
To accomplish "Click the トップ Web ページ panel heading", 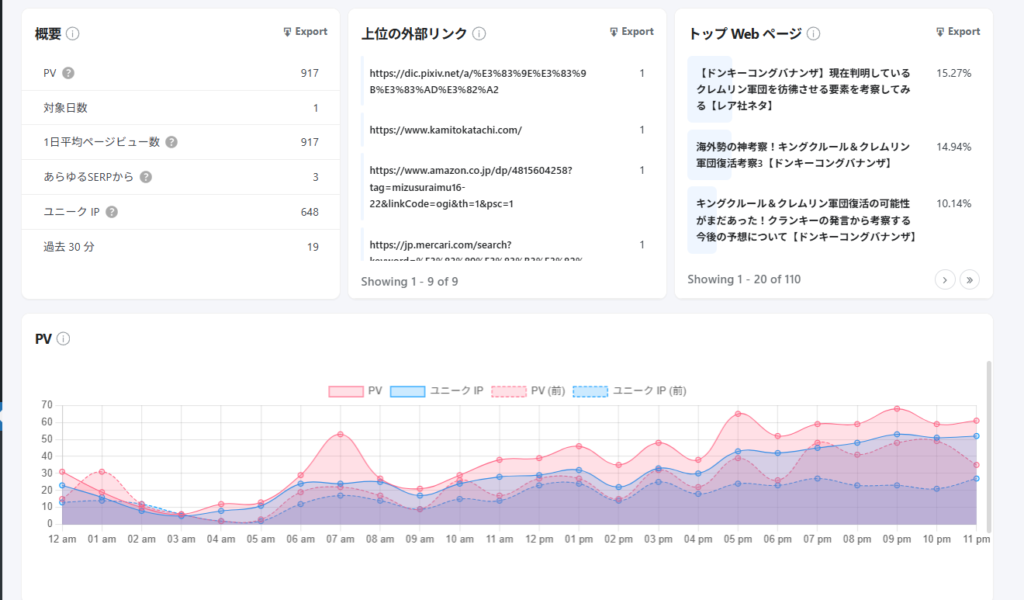I will pos(745,34).
